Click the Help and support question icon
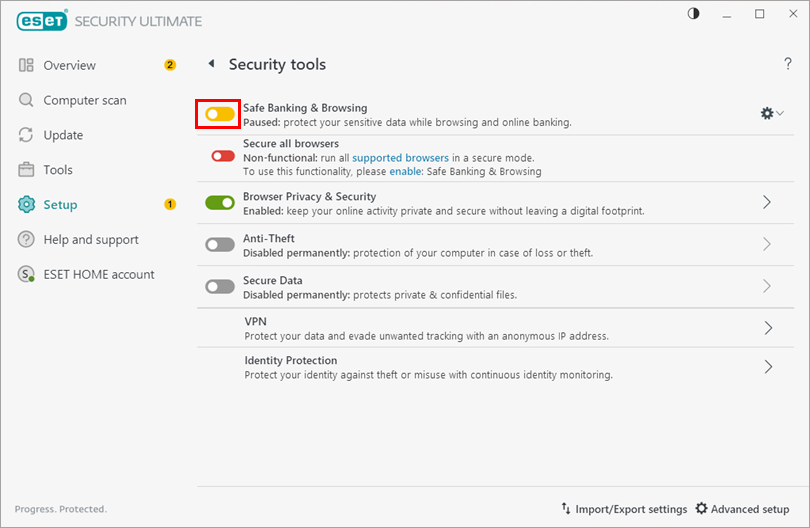This screenshot has height=528, width=810. click(x=27, y=240)
